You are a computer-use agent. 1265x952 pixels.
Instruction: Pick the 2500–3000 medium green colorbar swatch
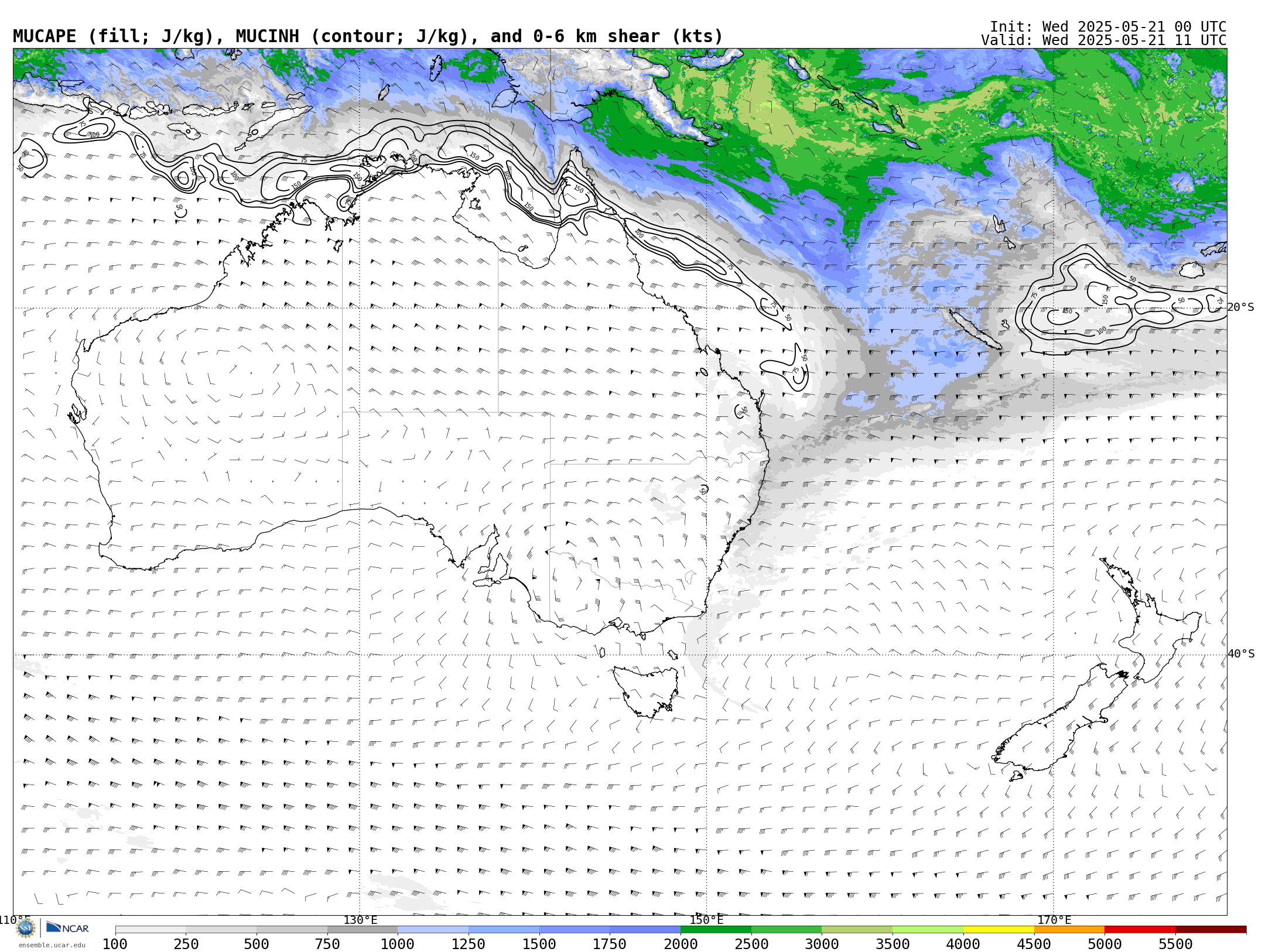(x=787, y=930)
